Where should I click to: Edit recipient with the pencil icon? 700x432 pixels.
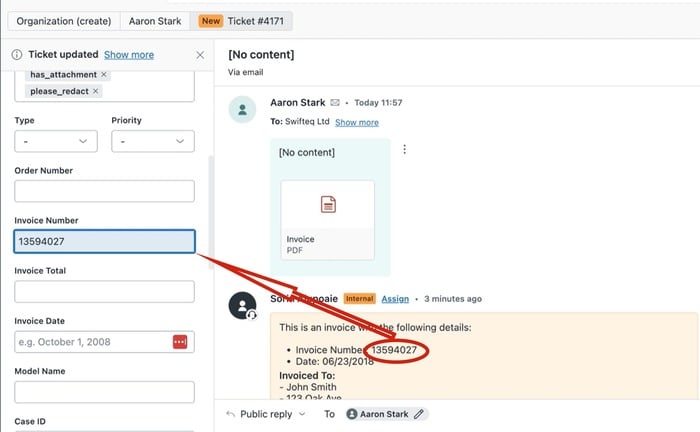coord(418,414)
